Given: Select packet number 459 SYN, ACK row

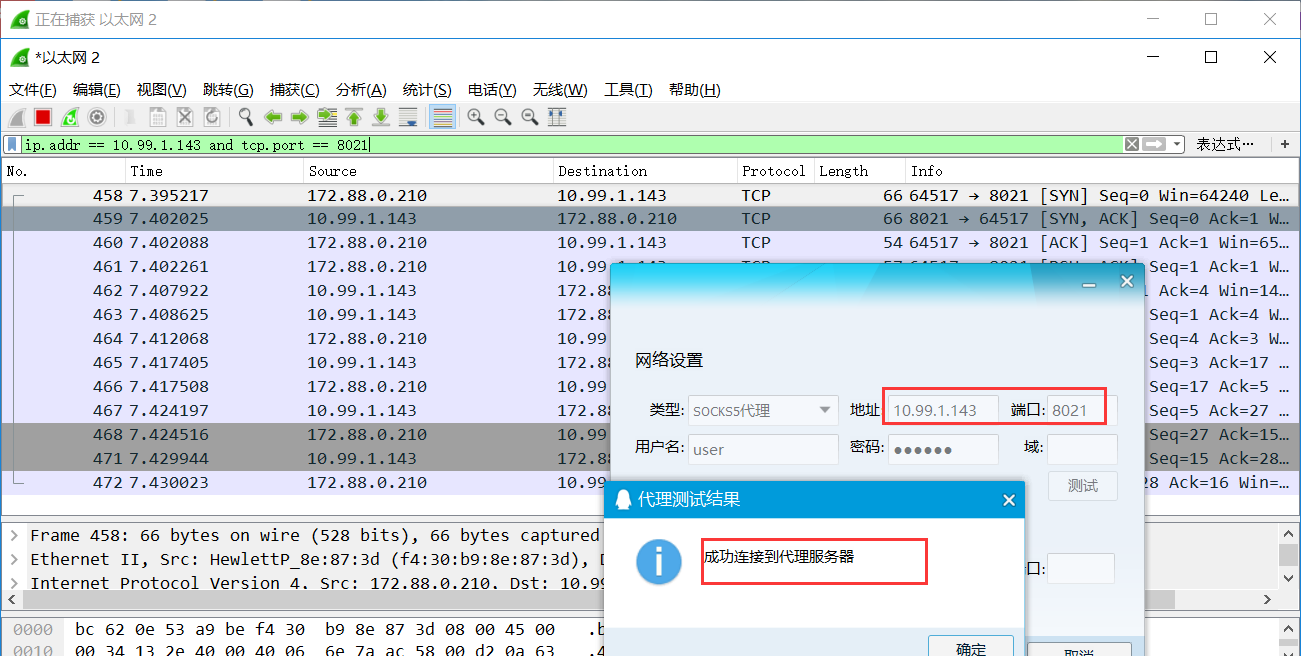Looking at the screenshot, I should tap(650, 218).
